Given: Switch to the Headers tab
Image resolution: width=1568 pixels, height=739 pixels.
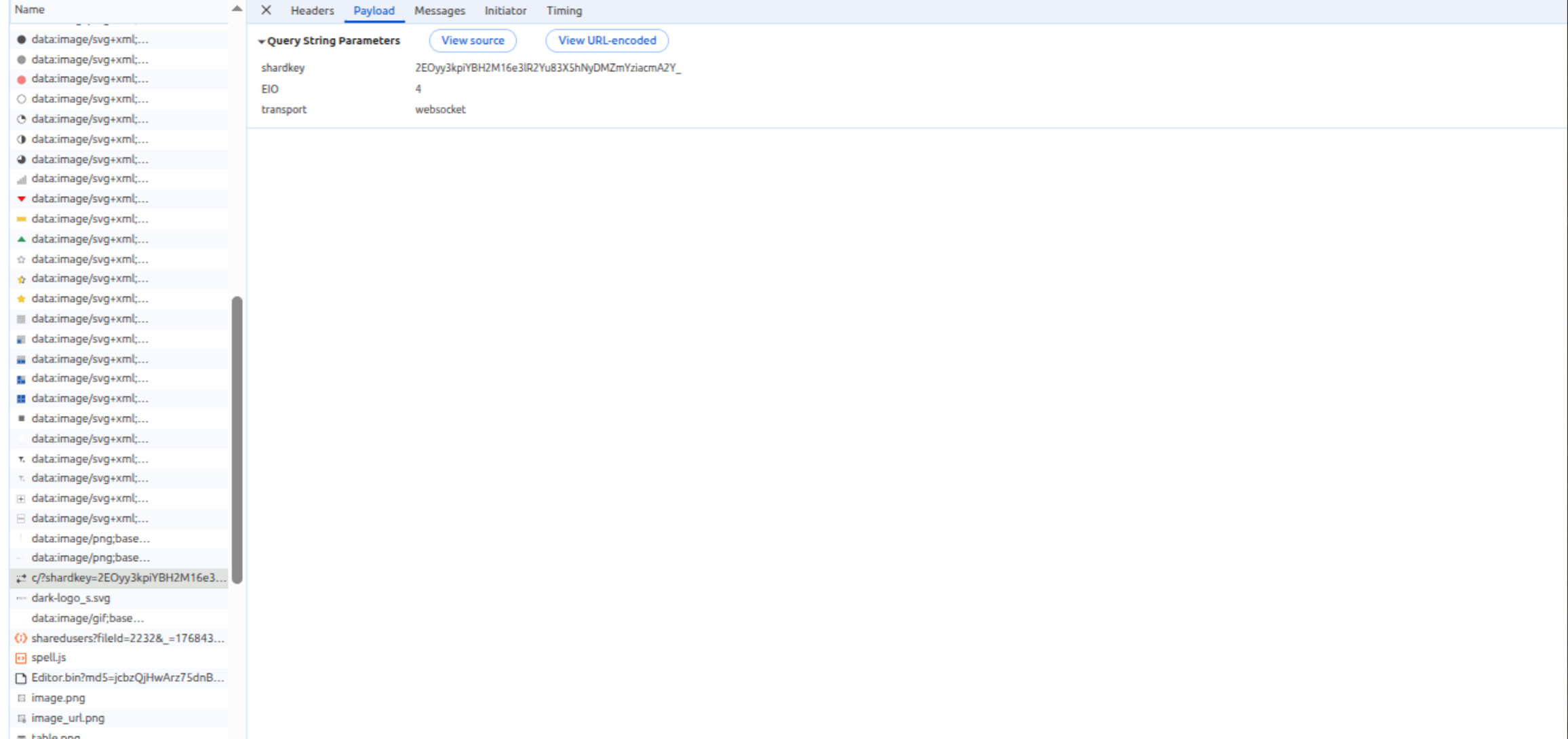Looking at the screenshot, I should (x=312, y=11).
